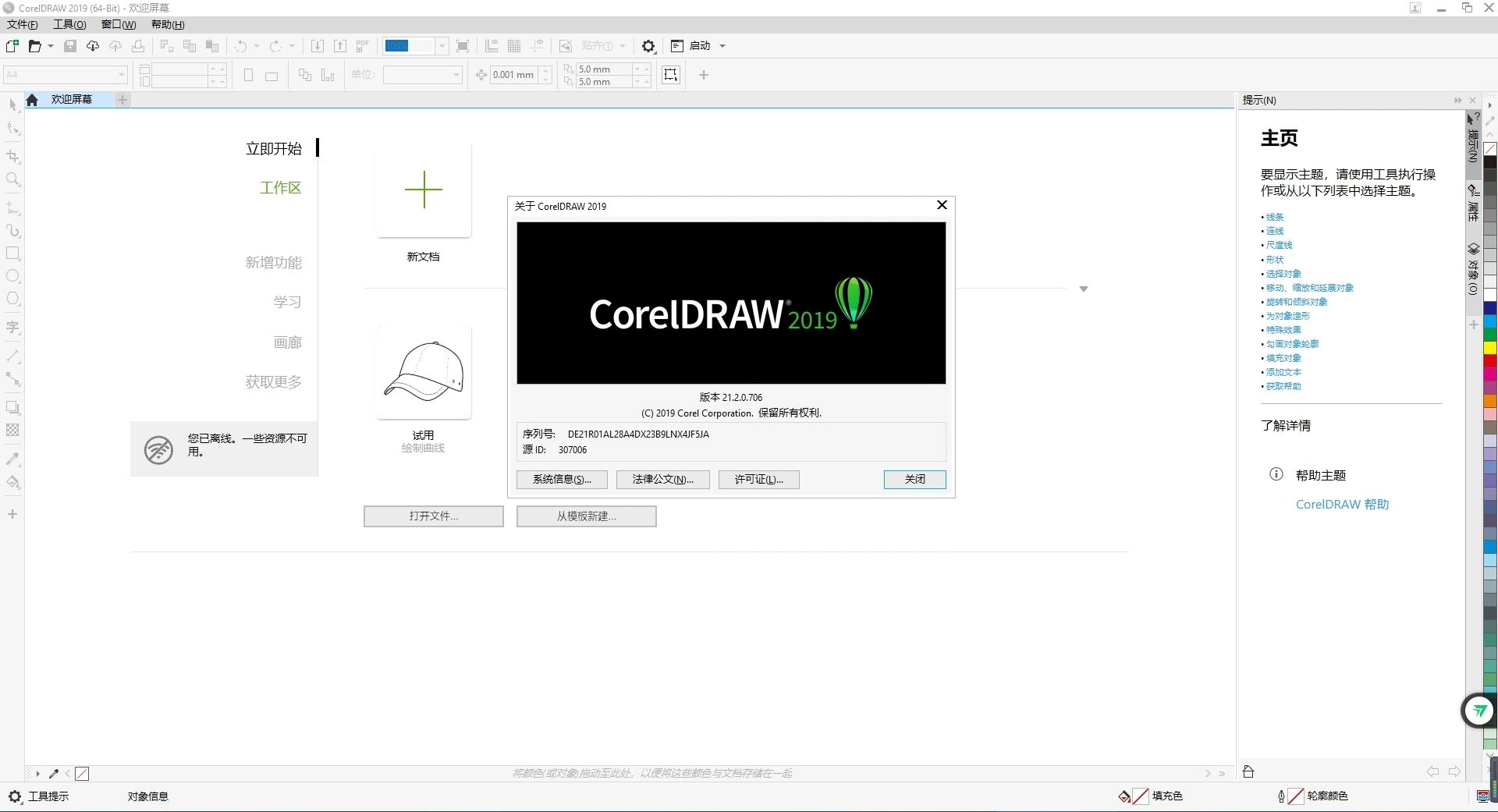Click 法律公文(N)... button
Viewport: 1498px width, 812px height.
pyautogui.click(x=663, y=480)
